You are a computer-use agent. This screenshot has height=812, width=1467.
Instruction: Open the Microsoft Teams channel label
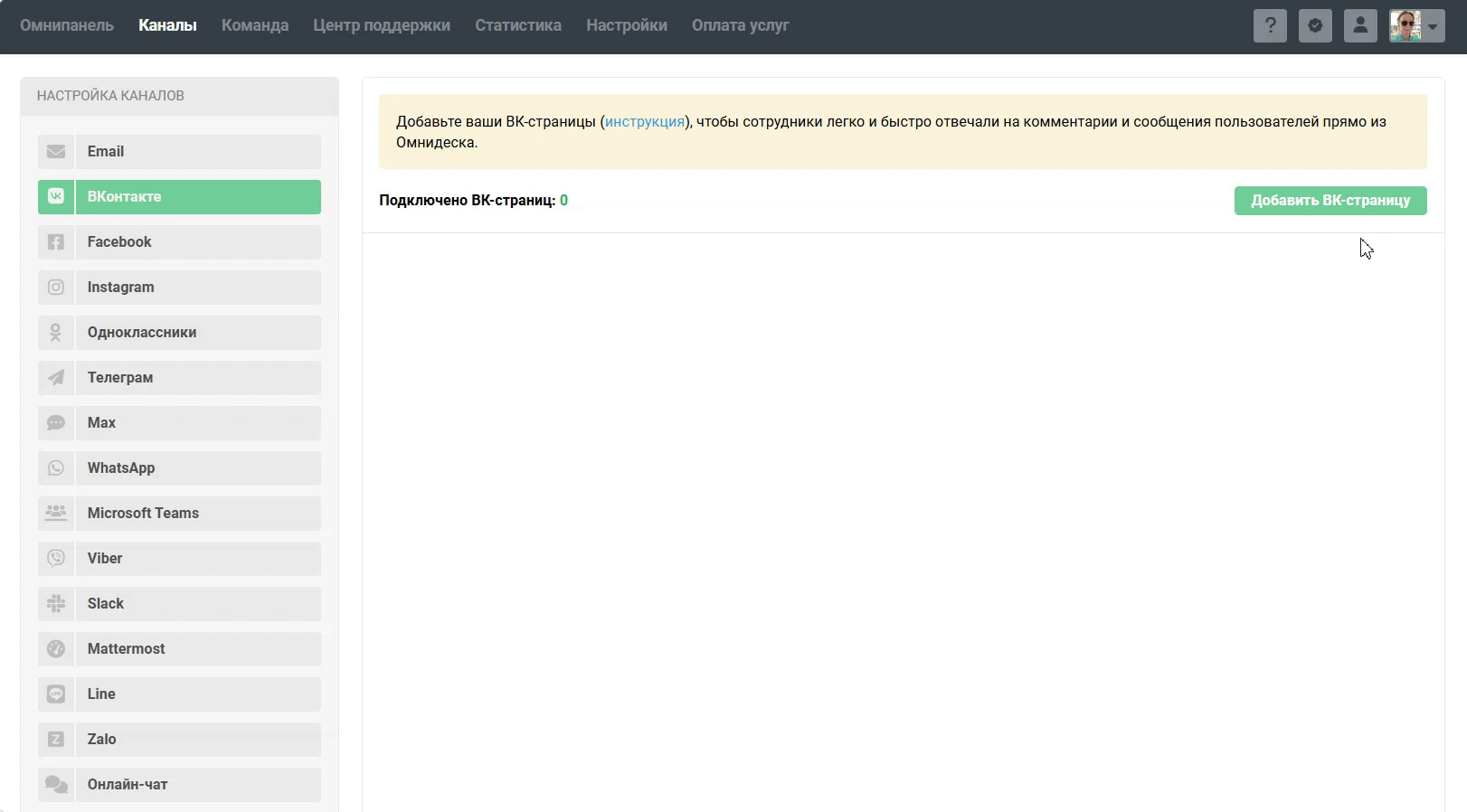(143, 514)
